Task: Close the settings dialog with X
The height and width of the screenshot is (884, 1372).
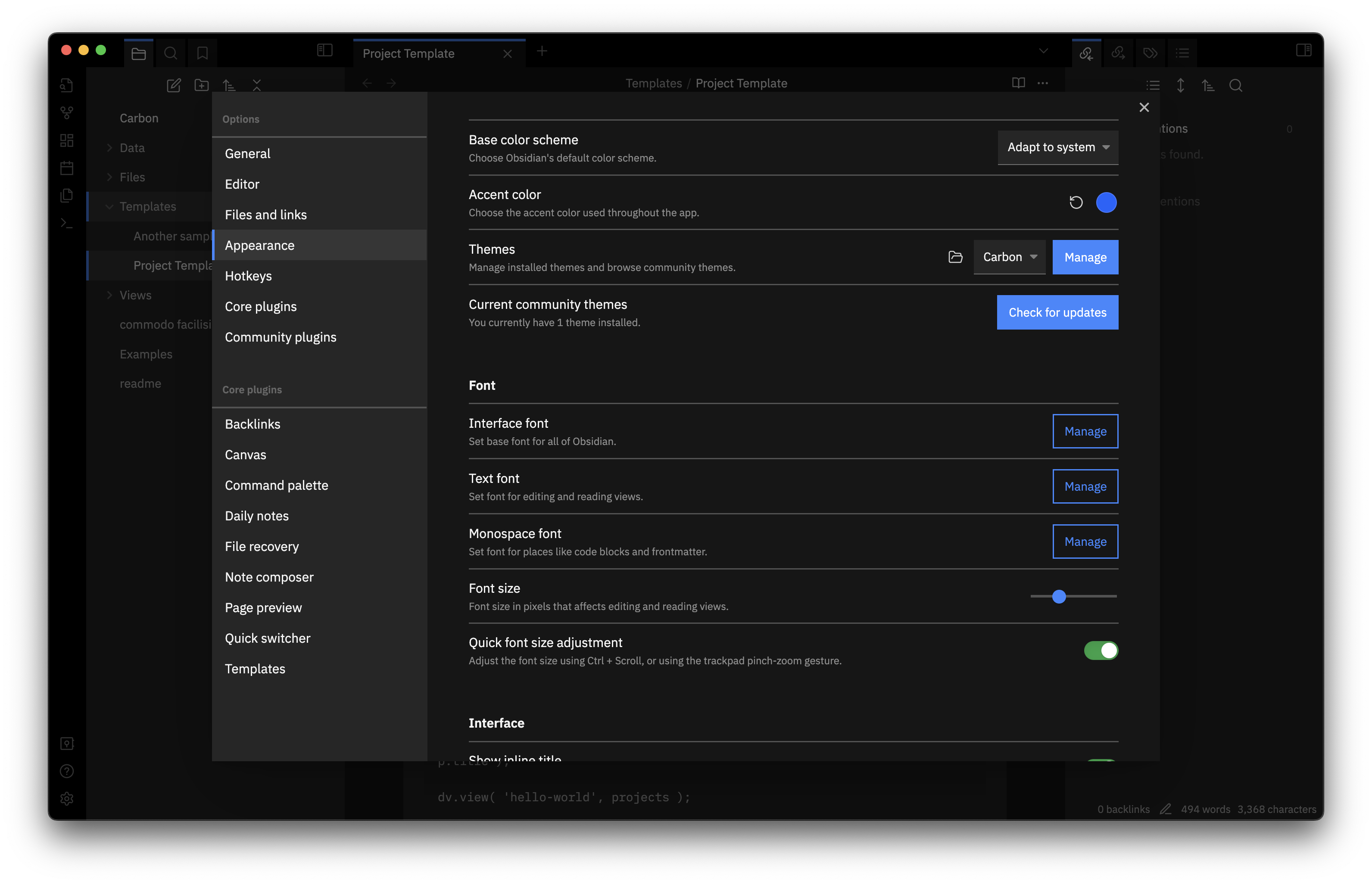Action: click(1144, 107)
